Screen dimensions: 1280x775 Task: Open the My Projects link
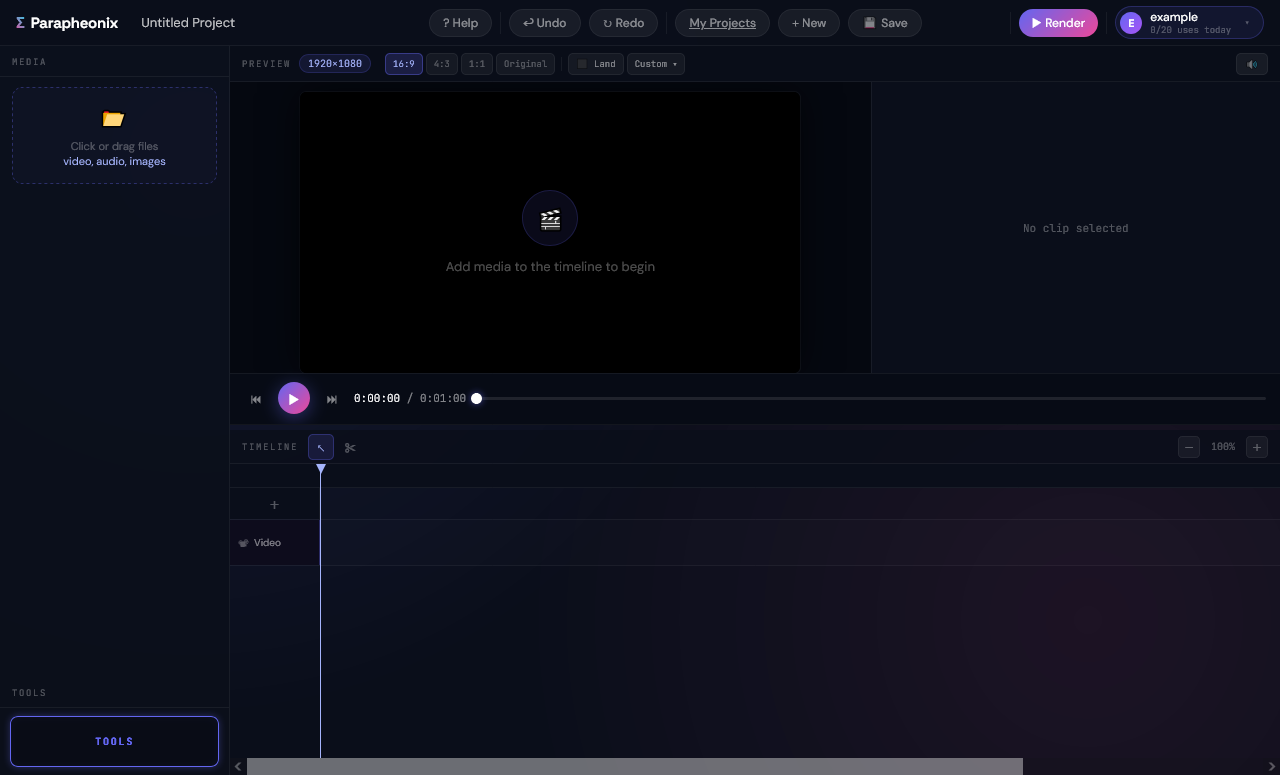click(x=722, y=23)
